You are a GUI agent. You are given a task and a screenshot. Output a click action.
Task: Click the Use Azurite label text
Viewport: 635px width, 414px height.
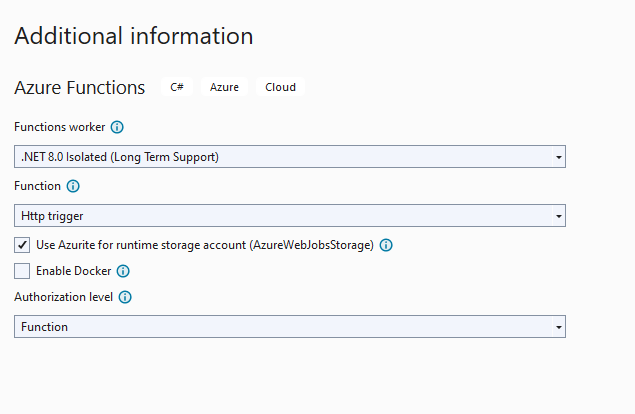[205, 245]
